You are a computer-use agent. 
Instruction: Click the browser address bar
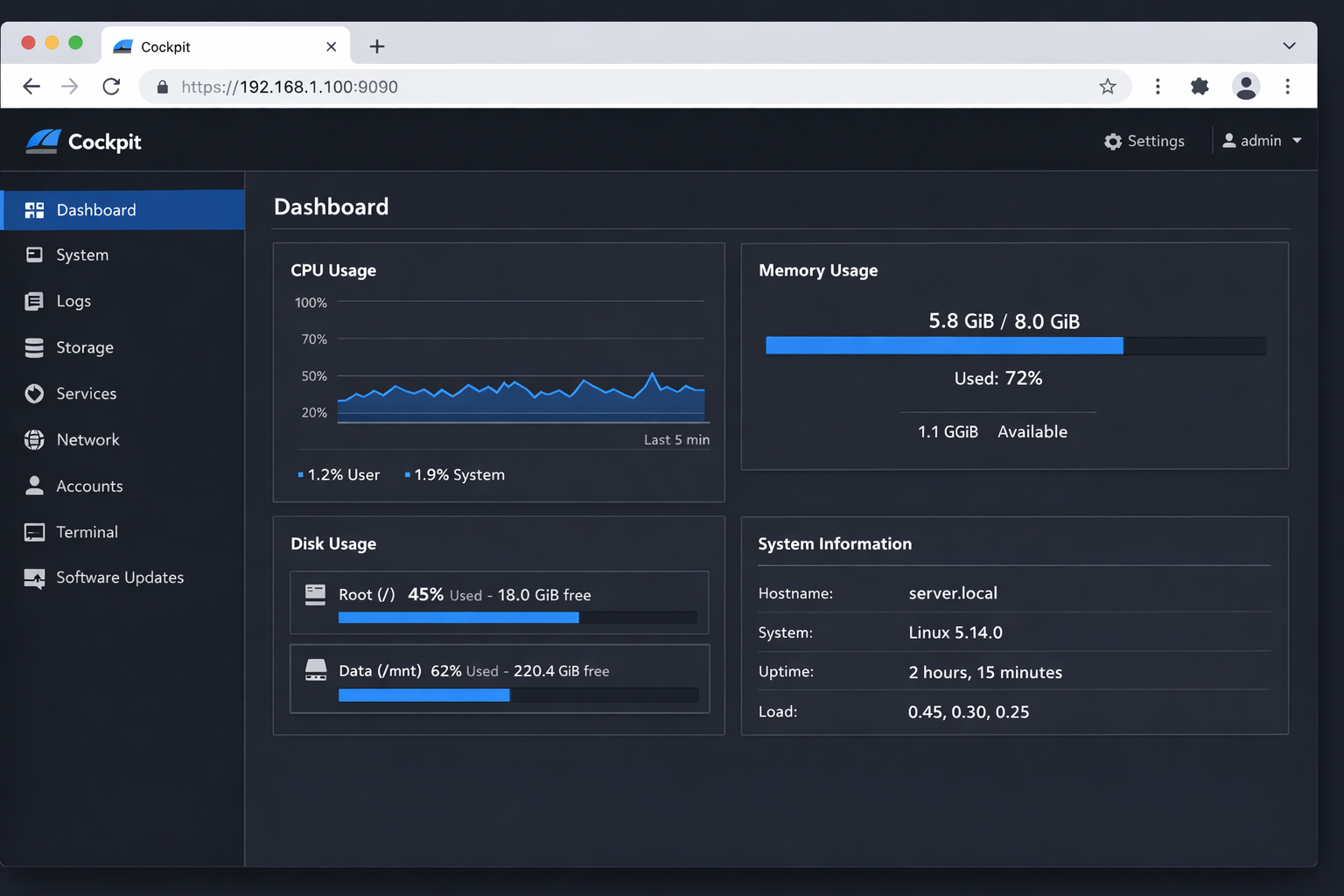coord(525,87)
